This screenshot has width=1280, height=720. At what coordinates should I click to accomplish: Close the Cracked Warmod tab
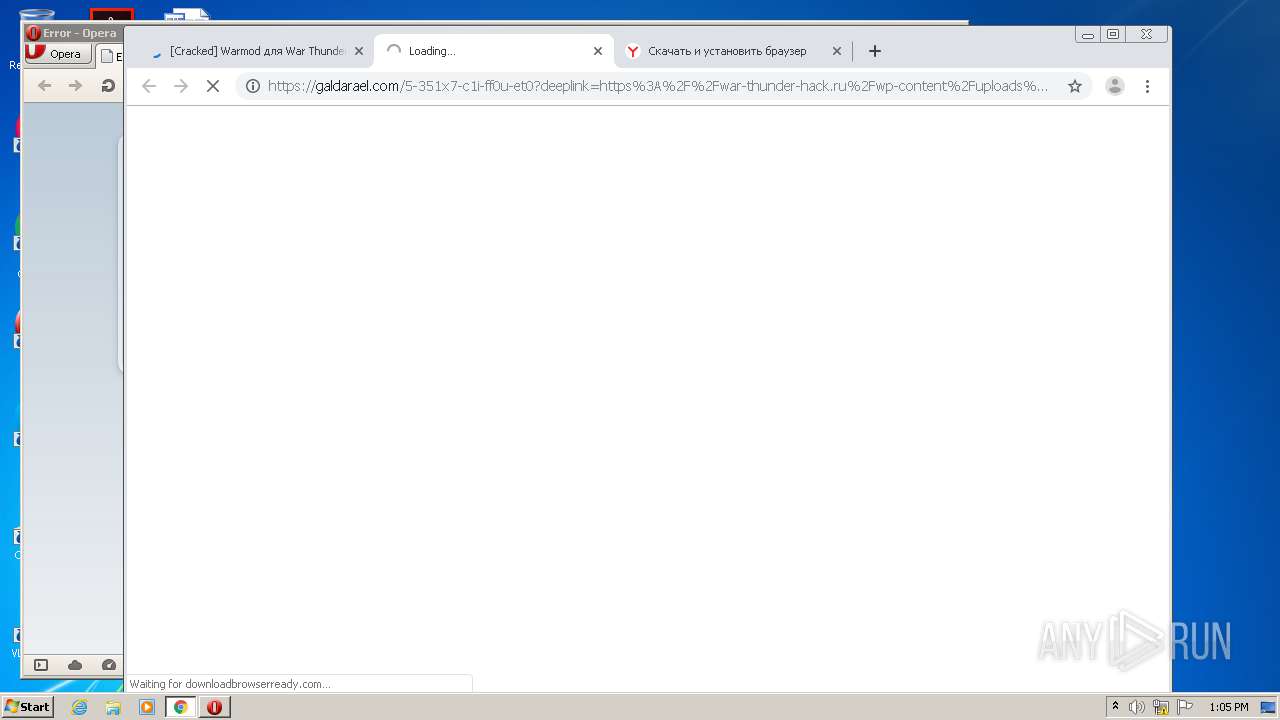point(359,51)
